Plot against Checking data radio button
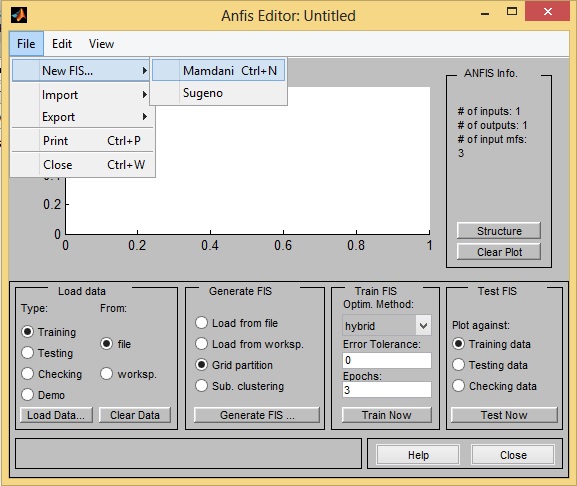 coord(459,386)
